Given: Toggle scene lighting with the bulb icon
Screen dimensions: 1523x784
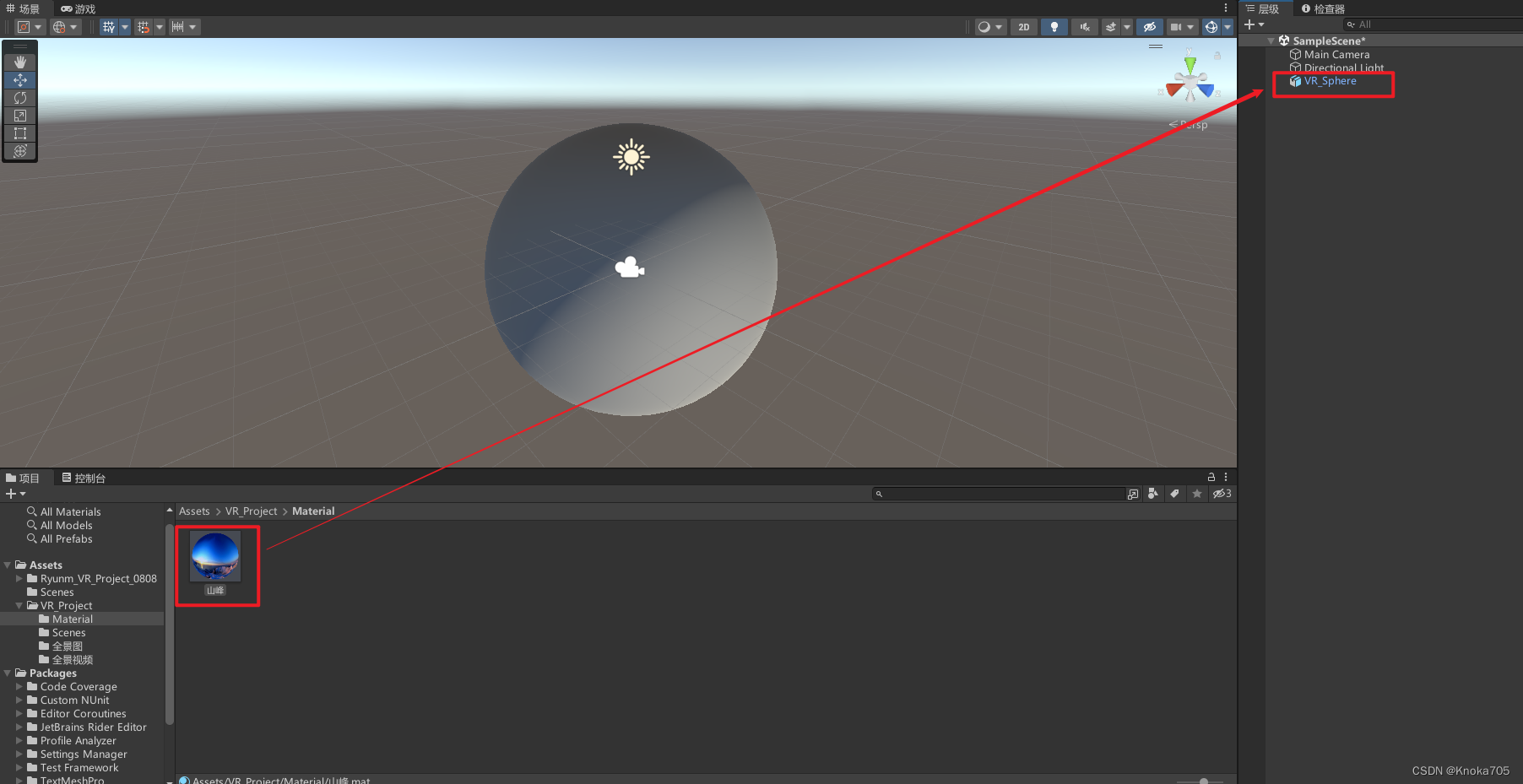Looking at the screenshot, I should [1054, 26].
